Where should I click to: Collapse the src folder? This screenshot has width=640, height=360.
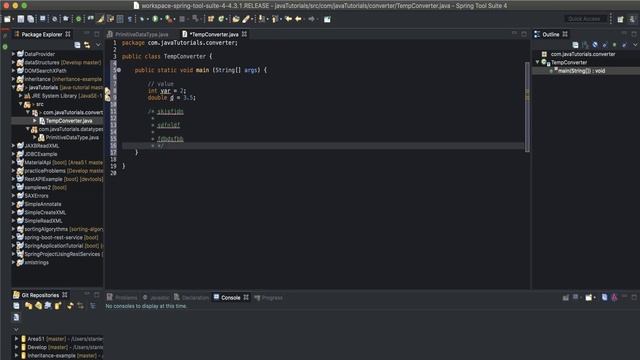click(x=20, y=104)
